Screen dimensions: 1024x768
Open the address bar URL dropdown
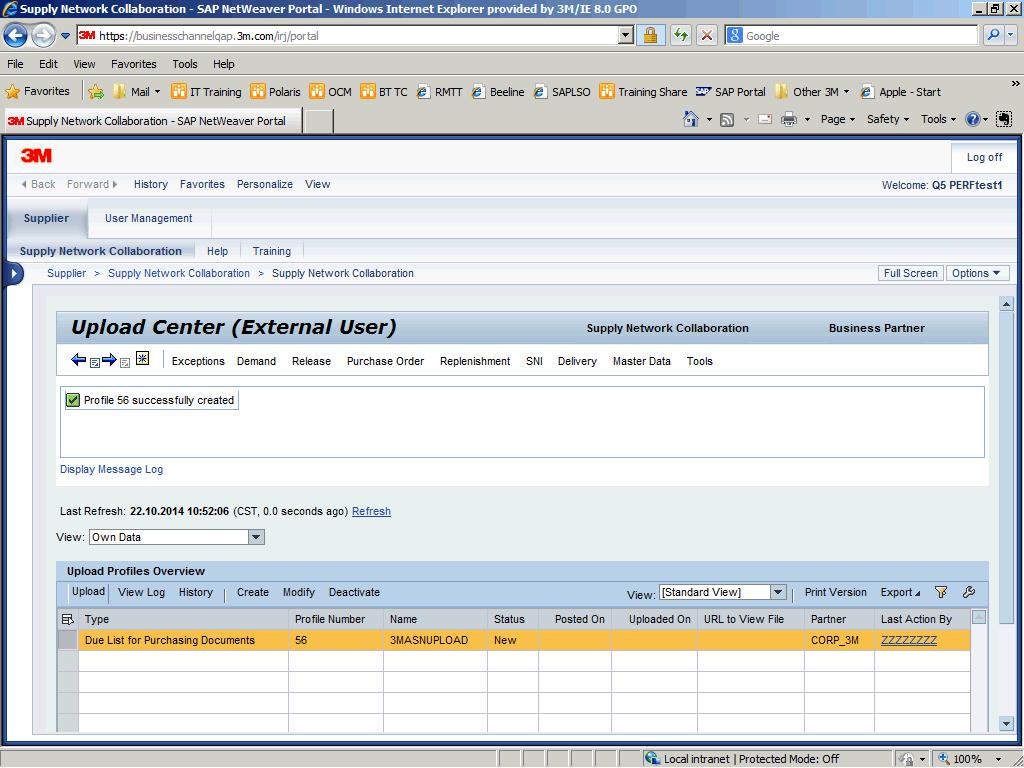(626, 35)
